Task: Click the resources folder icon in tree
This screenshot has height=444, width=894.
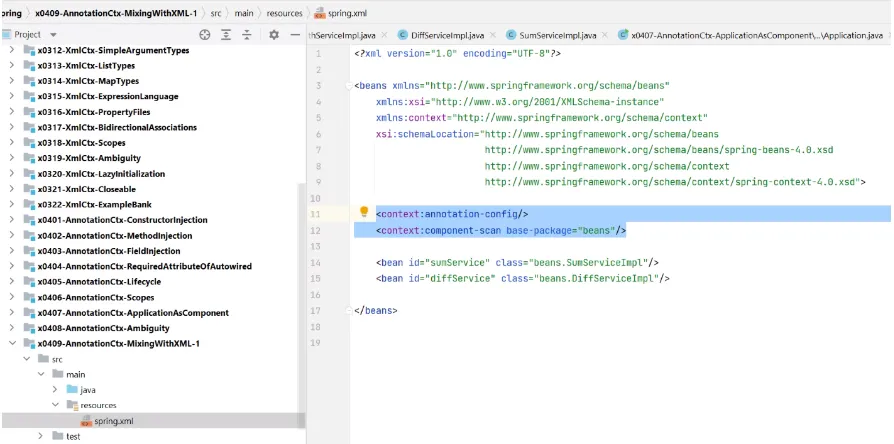Action: click(72, 405)
